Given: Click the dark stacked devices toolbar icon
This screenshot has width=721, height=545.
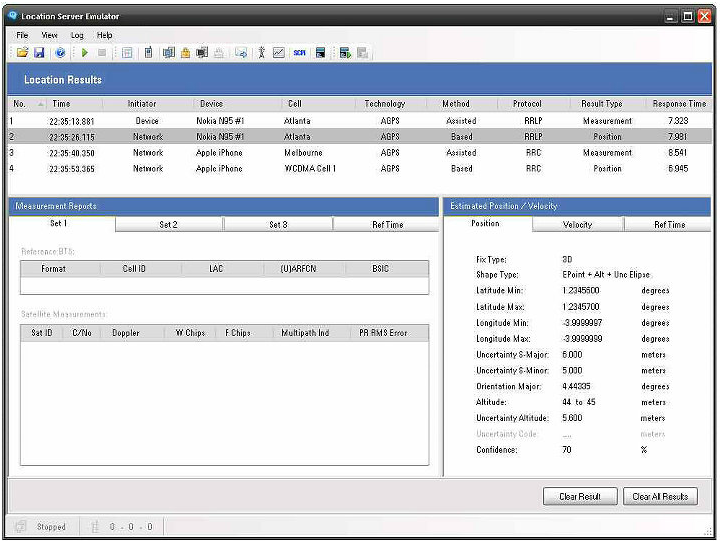Looking at the screenshot, I should (202, 52).
